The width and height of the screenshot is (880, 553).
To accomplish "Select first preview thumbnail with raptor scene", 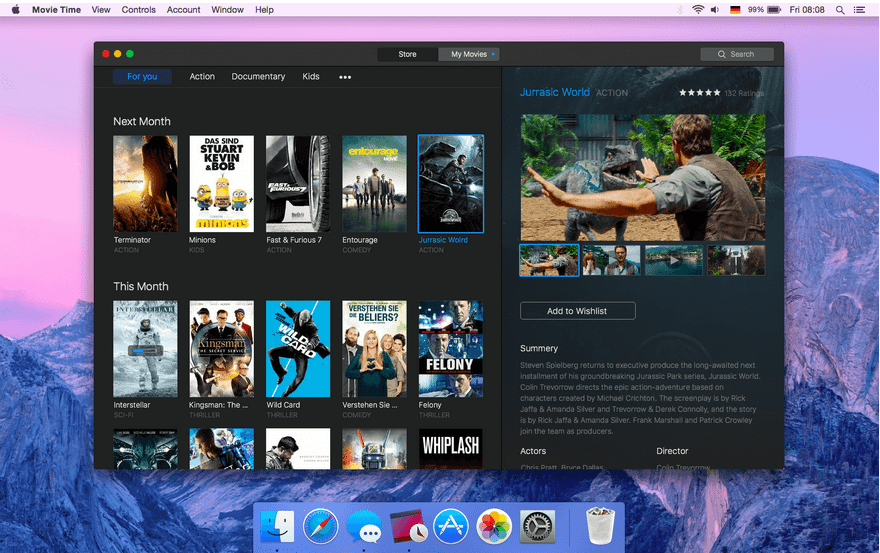I will [x=549, y=260].
